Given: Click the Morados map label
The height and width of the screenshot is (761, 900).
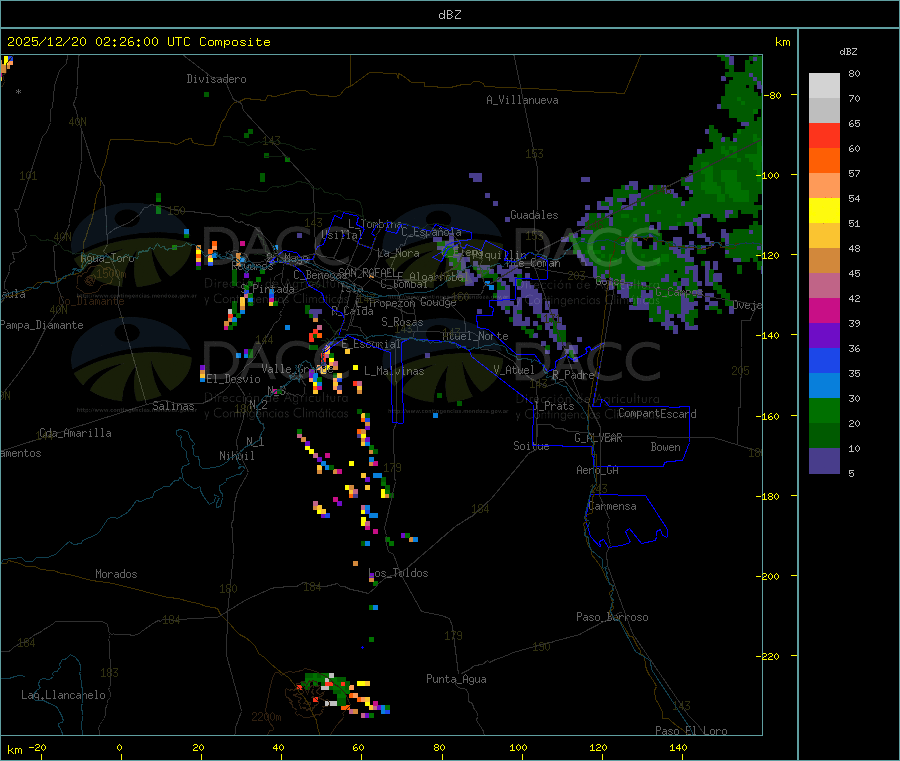Looking at the screenshot, I should 116,574.
